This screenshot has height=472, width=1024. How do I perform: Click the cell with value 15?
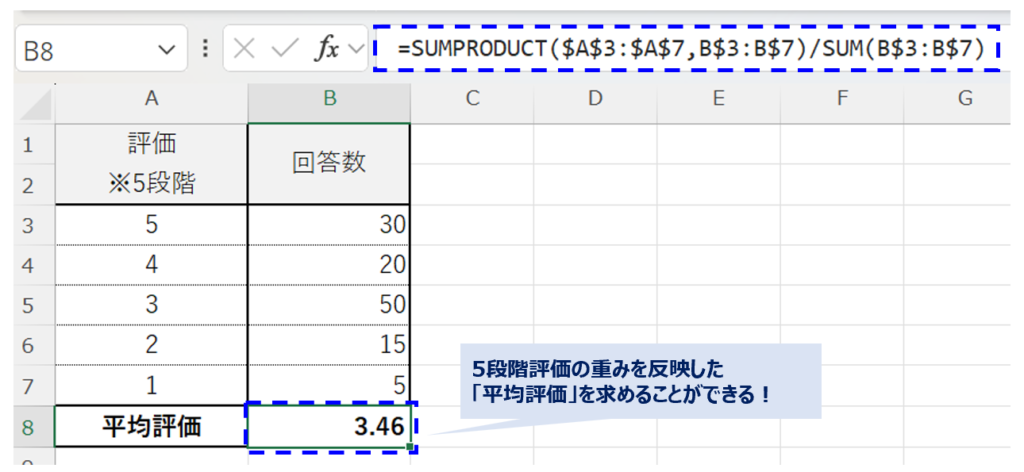coord(330,345)
